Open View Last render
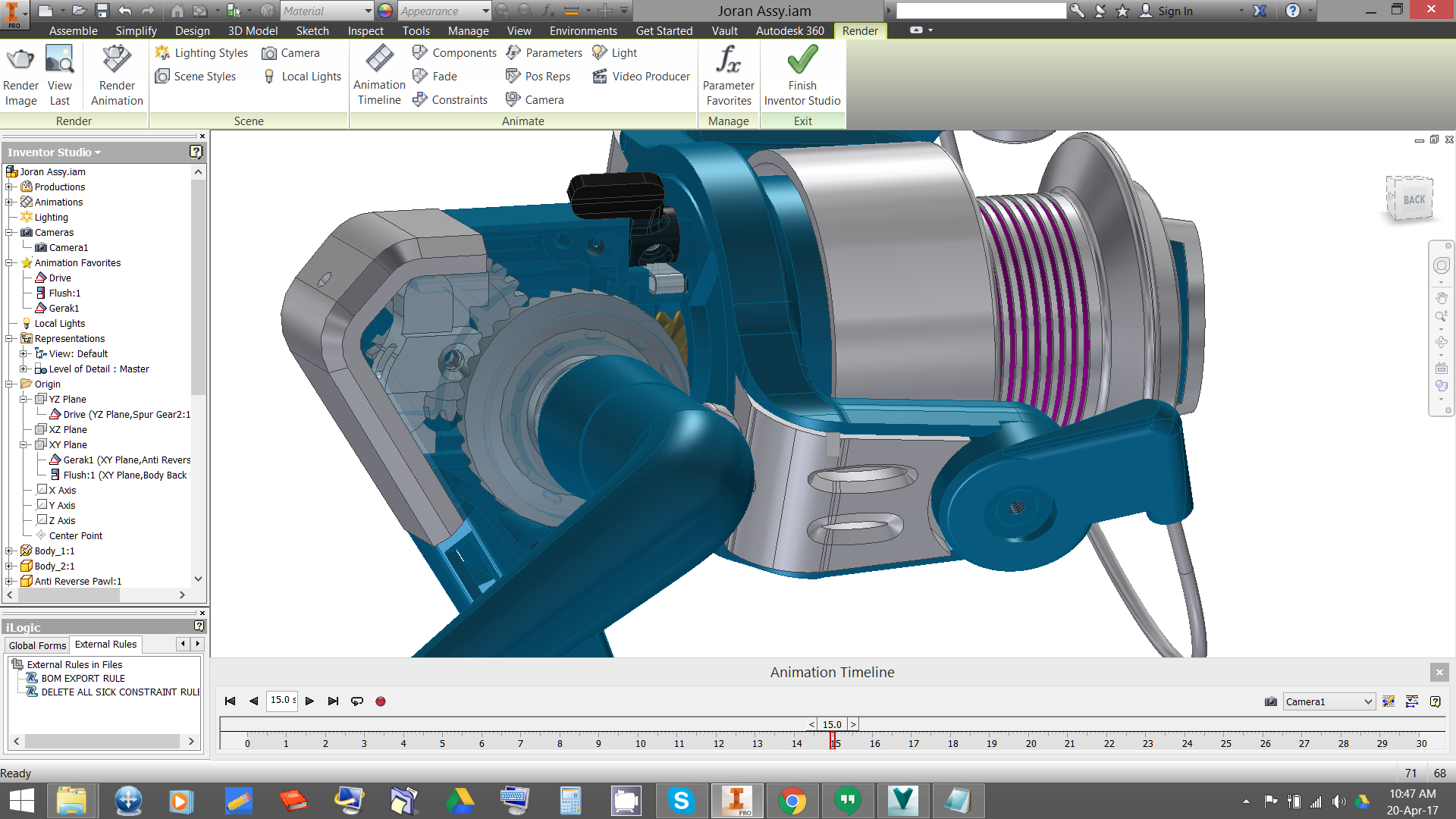The width and height of the screenshot is (1456, 819). pyautogui.click(x=59, y=76)
